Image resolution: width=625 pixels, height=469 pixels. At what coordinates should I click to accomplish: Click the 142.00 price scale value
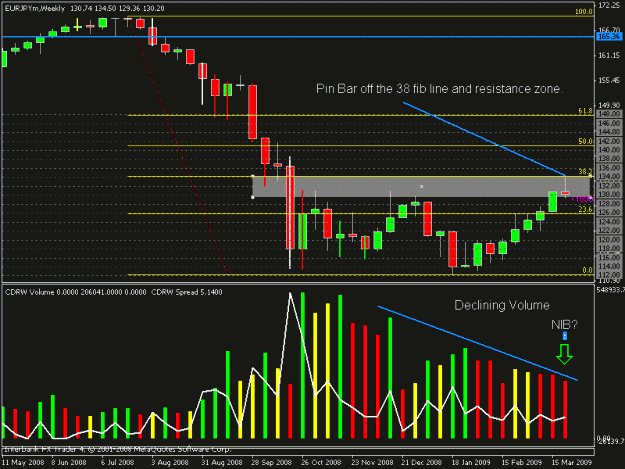[x=609, y=141]
